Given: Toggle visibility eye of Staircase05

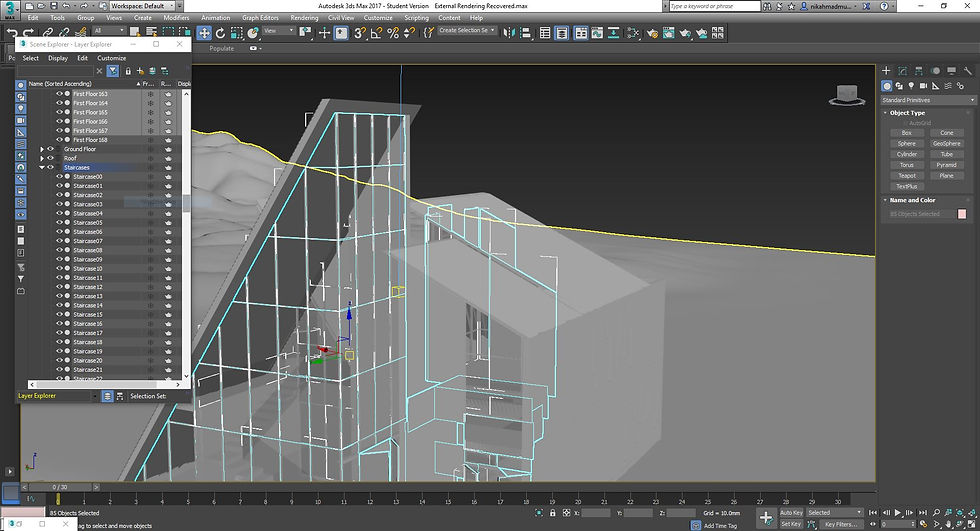Looking at the screenshot, I should point(59,222).
